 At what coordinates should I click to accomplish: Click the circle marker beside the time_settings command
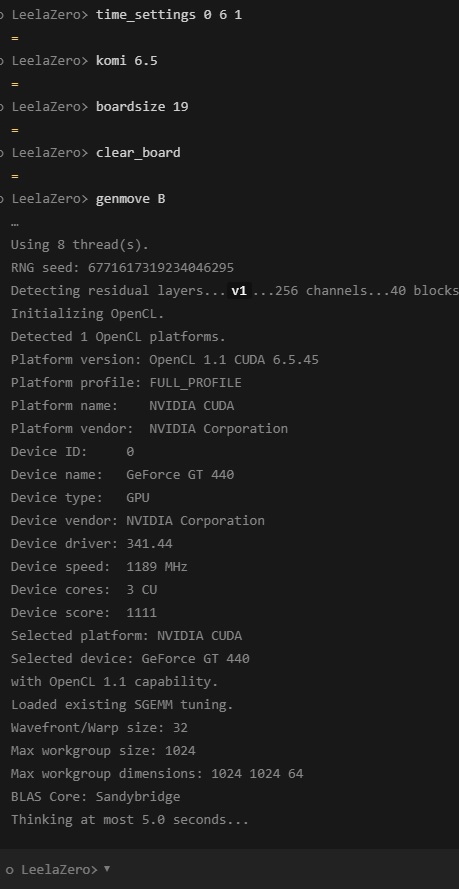[x=2, y=15]
